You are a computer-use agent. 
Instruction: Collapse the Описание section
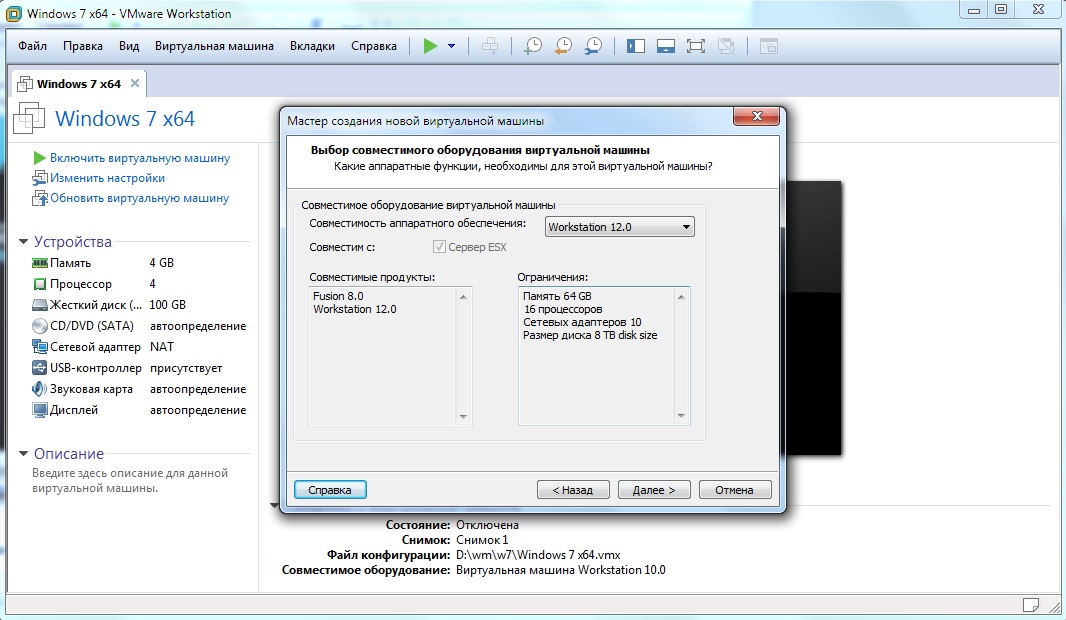pyautogui.click(x=24, y=453)
